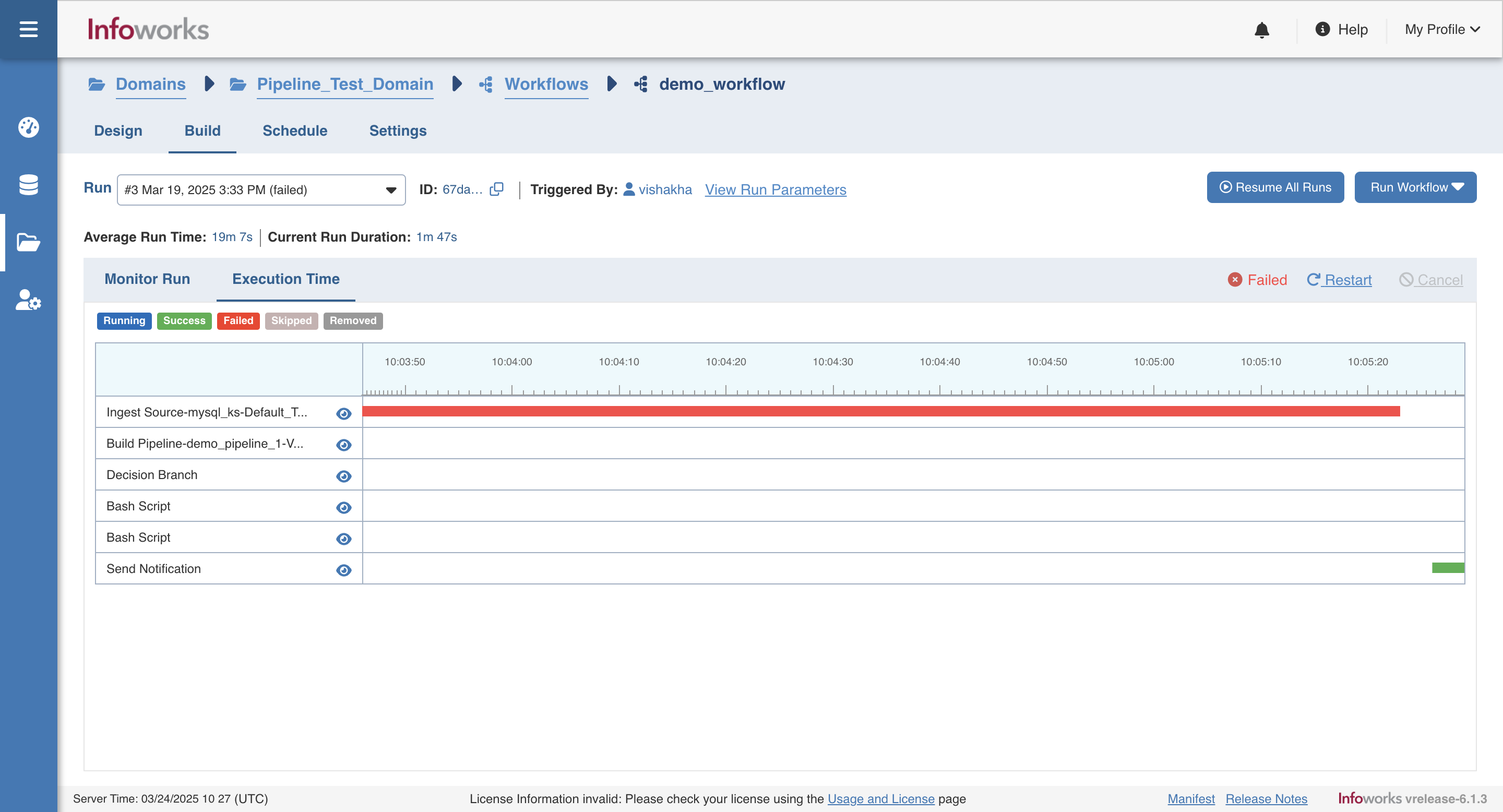
Task: Click the breadcrumb arrow after Domains
Action: click(x=209, y=84)
